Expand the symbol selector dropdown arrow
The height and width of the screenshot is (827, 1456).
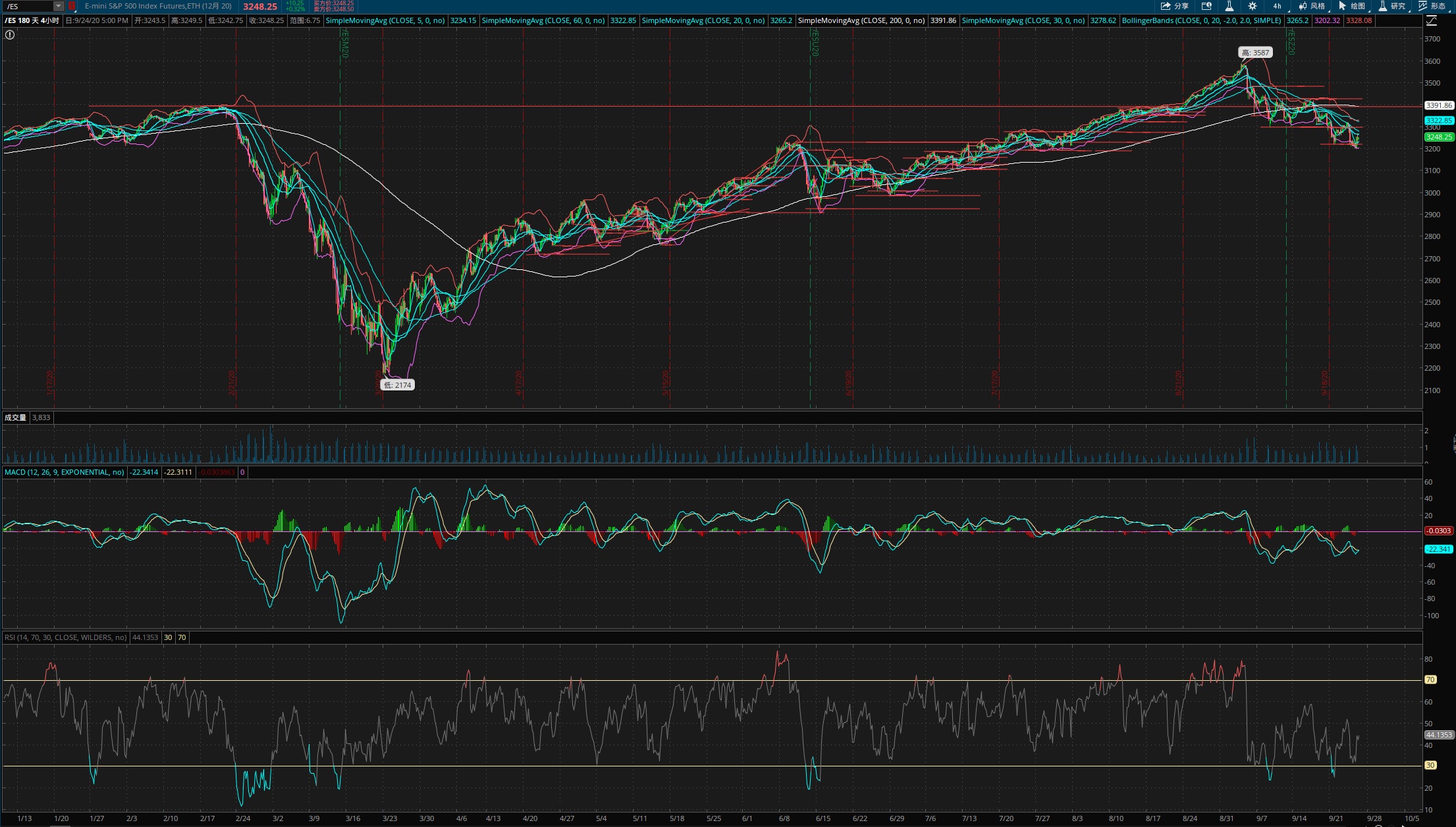[x=59, y=6]
